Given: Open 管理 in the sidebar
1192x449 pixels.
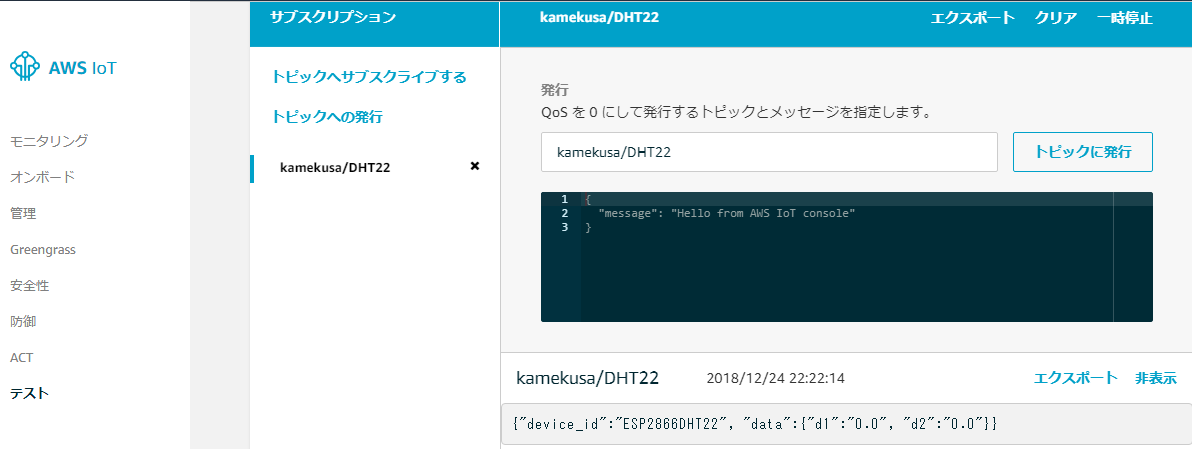Looking at the screenshot, I should click(23, 213).
